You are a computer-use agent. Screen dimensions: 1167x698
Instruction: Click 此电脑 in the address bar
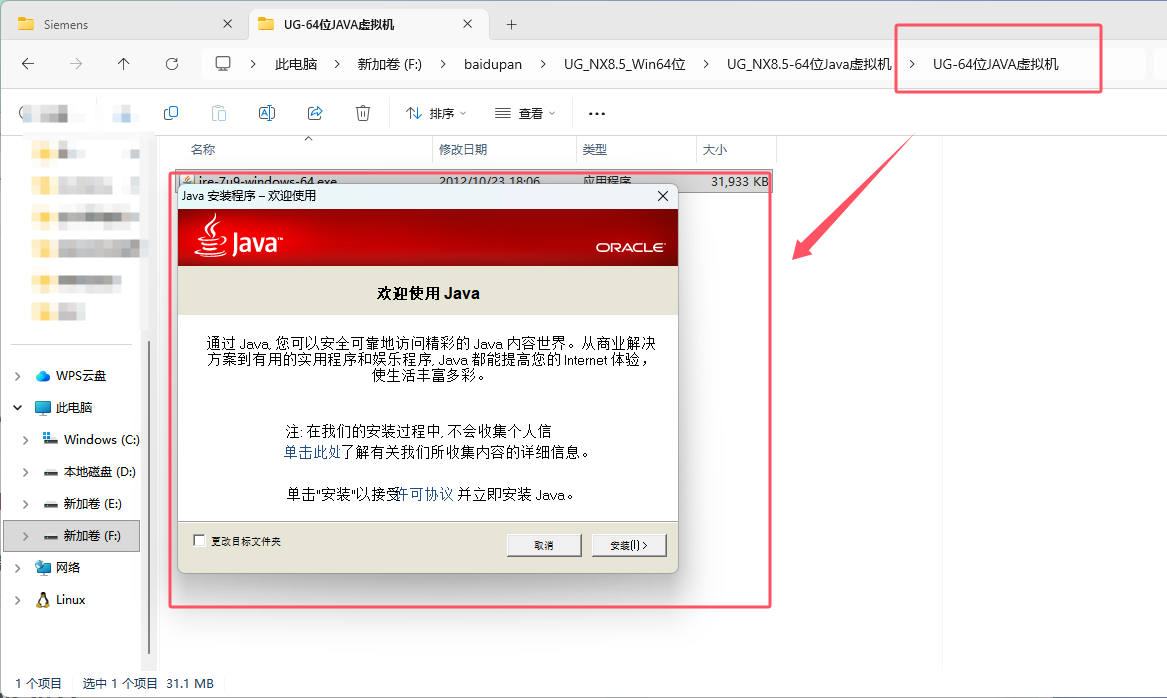(x=296, y=64)
